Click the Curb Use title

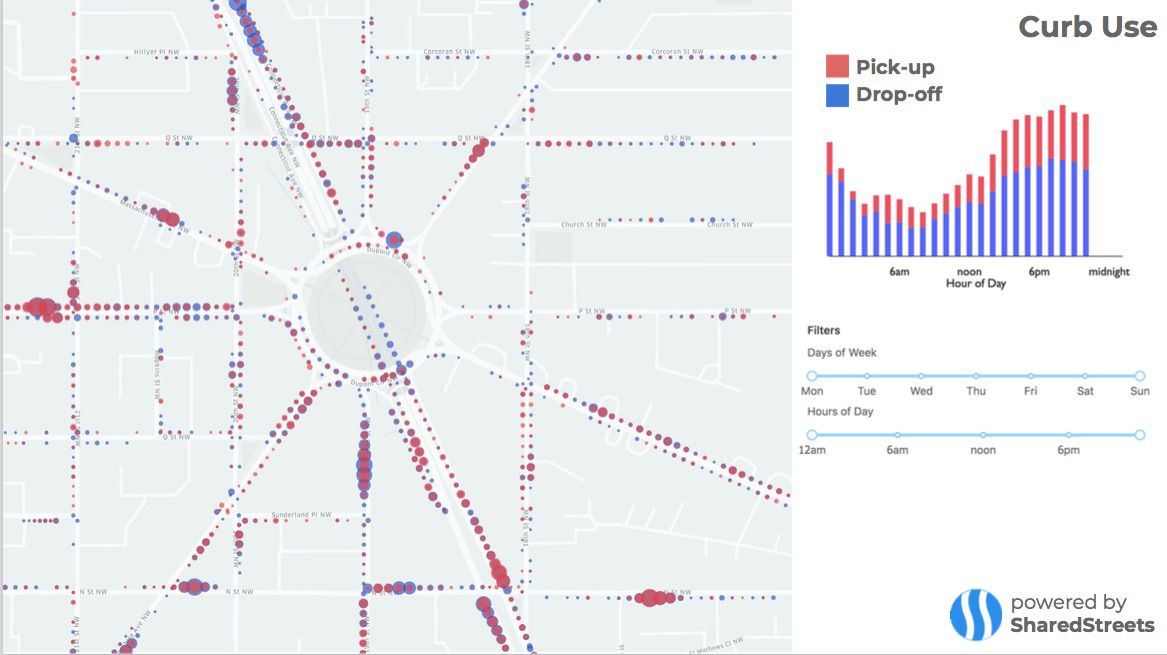1087,27
